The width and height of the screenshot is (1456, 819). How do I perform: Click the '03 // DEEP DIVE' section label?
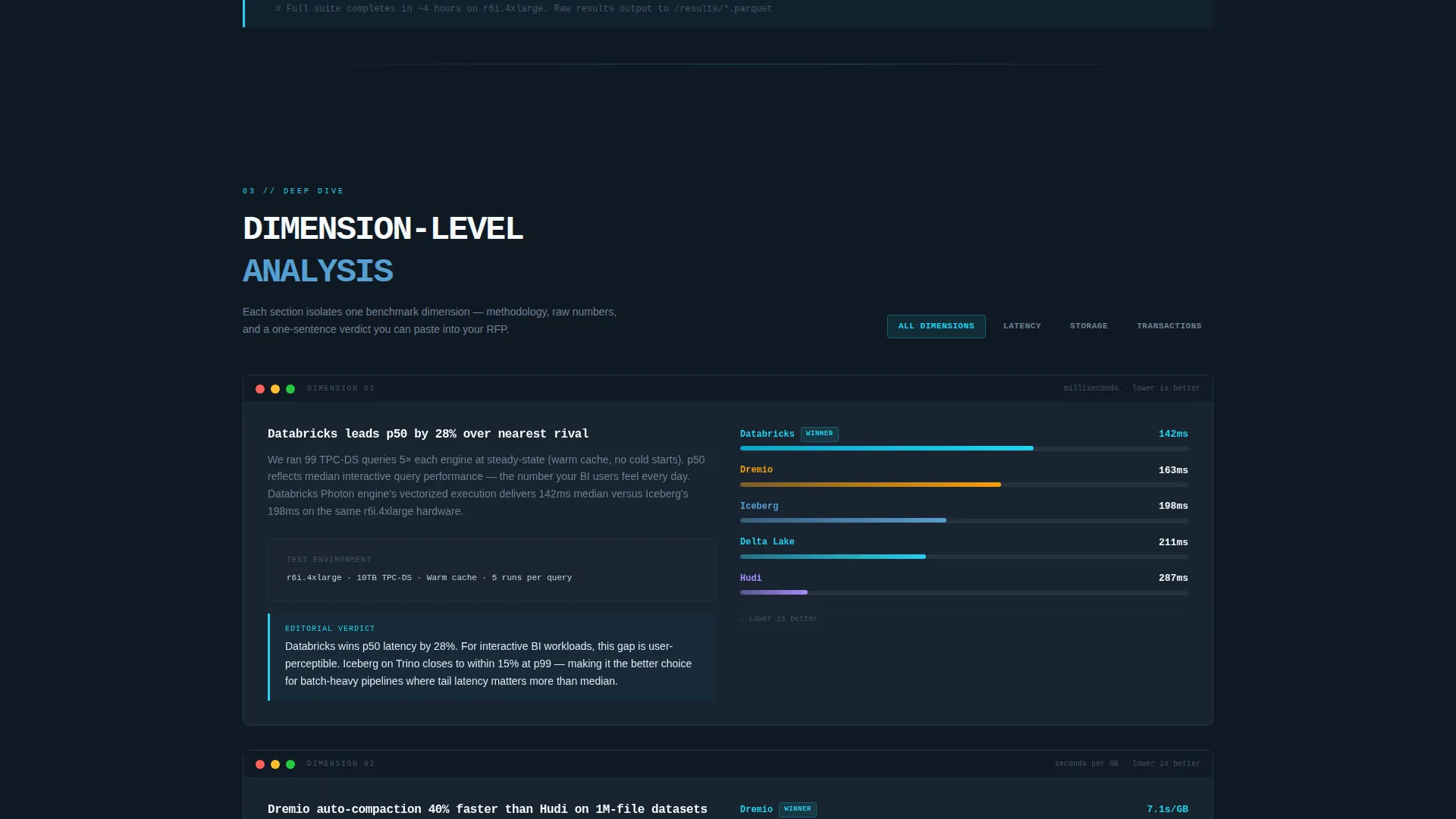click(x=293, y=191)
